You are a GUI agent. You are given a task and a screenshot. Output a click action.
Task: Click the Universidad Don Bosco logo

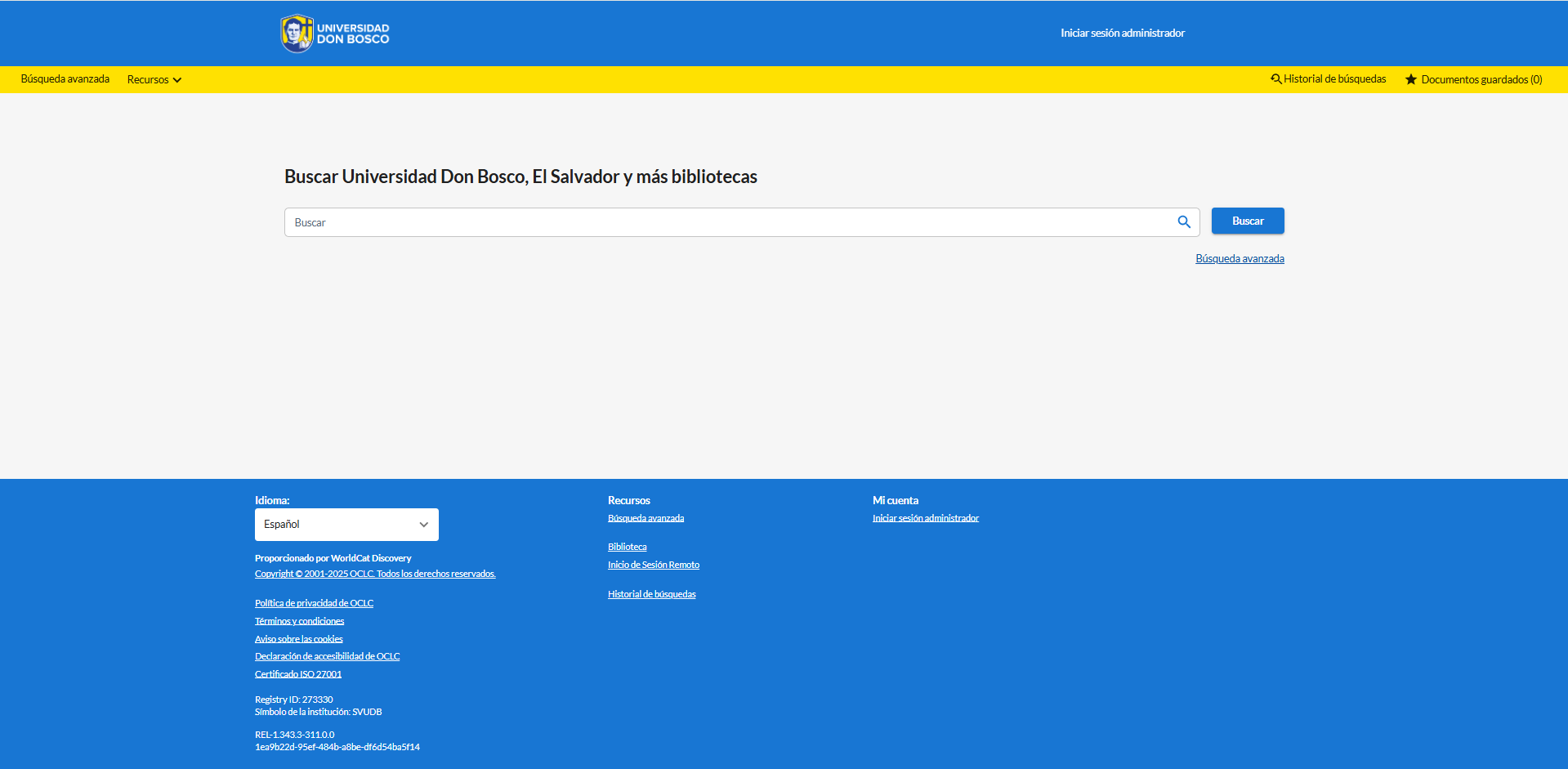click(x=335, y=34)
